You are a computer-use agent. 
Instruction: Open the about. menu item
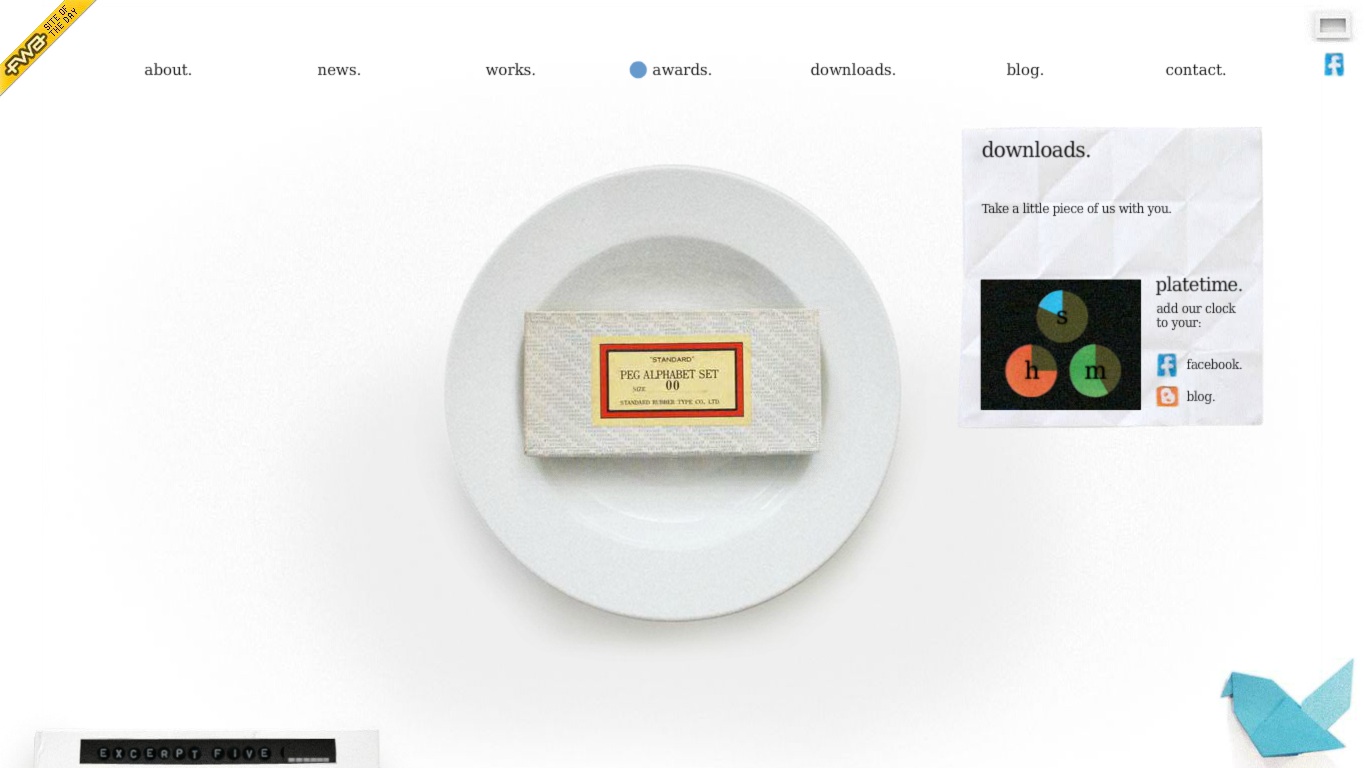point(168,70)
